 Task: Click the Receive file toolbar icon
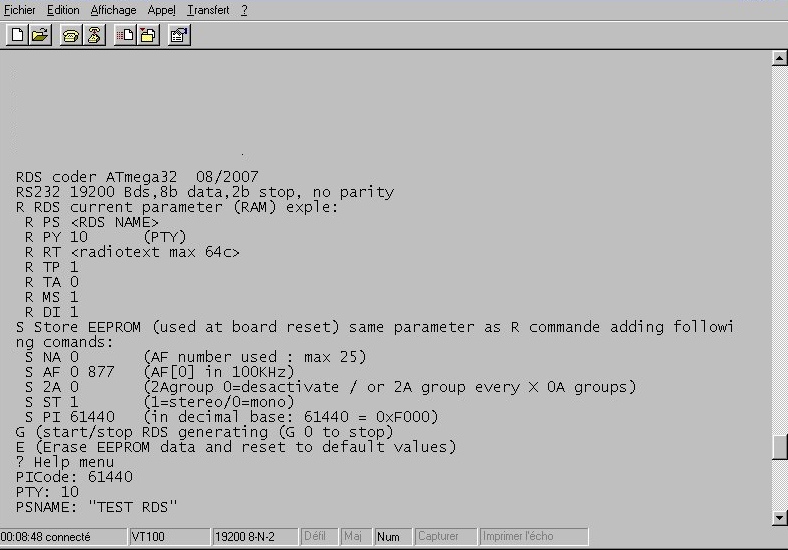[148, 35]
